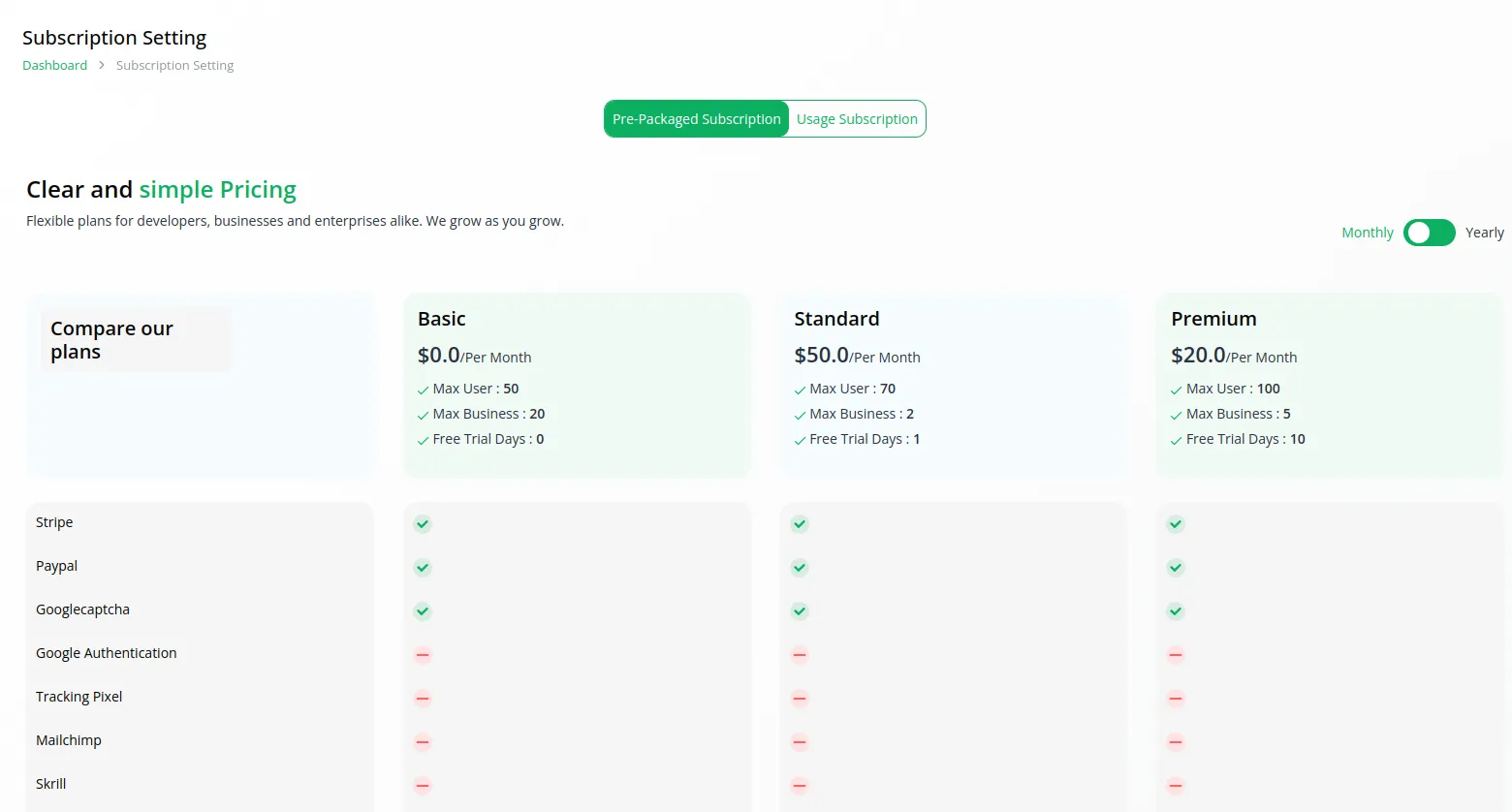Viewport: 1512px width, 812px height.
Task: Select the Yearly billing label
Action: [x=1484, y=233]
